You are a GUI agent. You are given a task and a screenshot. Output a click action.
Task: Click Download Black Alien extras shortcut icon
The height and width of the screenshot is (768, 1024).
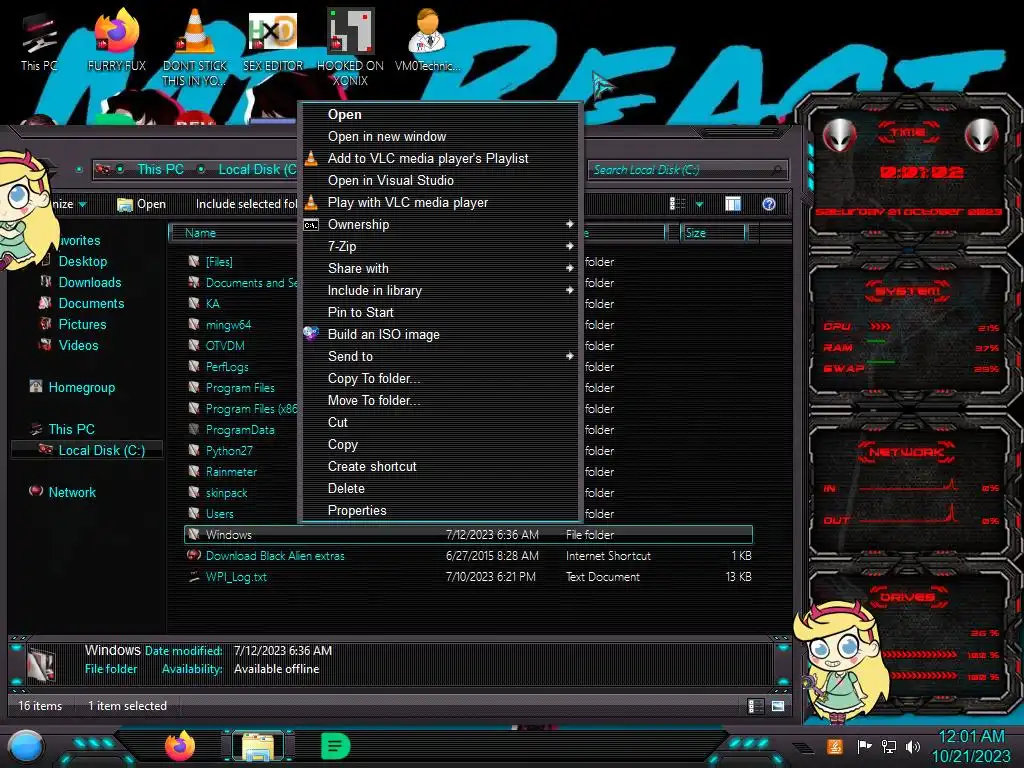coord(193,555)
